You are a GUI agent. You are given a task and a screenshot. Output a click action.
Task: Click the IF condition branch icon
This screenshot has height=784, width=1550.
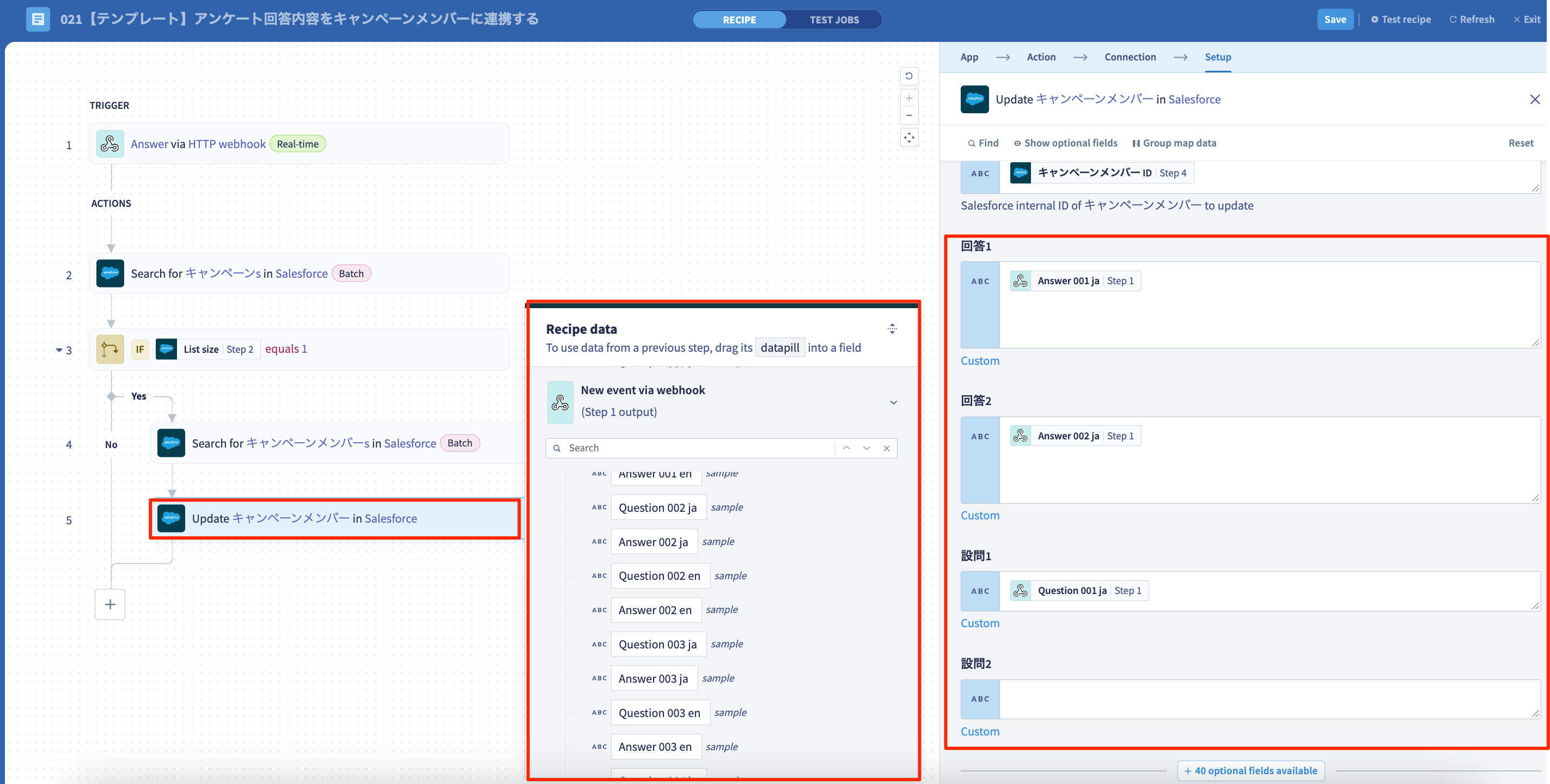coord(110,349)
